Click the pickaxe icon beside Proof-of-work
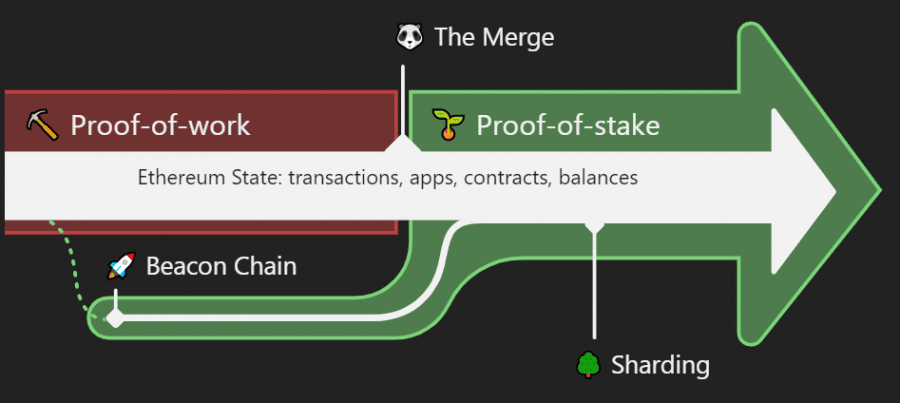Screen dimensions: 900x403 (42, 126)
